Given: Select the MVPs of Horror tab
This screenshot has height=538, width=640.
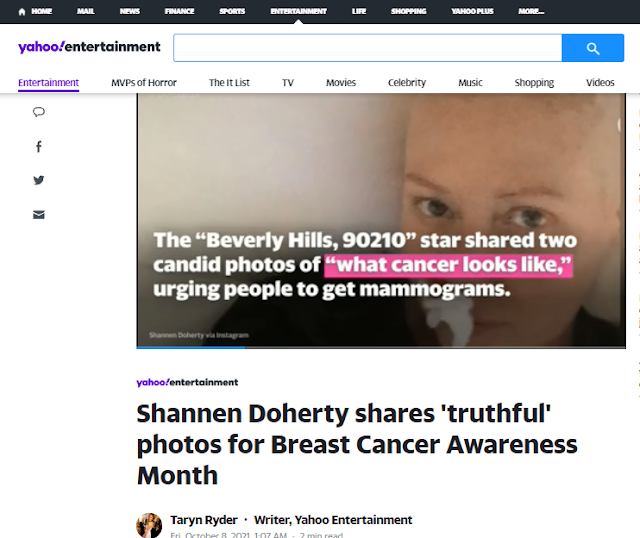Looking at the screenshot, I should [x=144, y=83].
